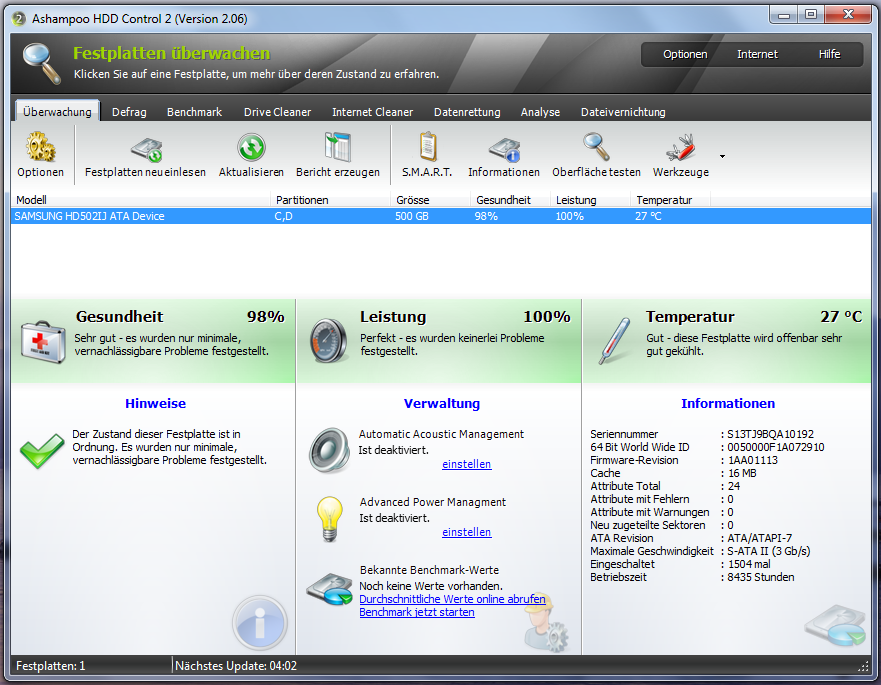Click einstellen for Automatic Acoustic Management

tap(467, 464)
